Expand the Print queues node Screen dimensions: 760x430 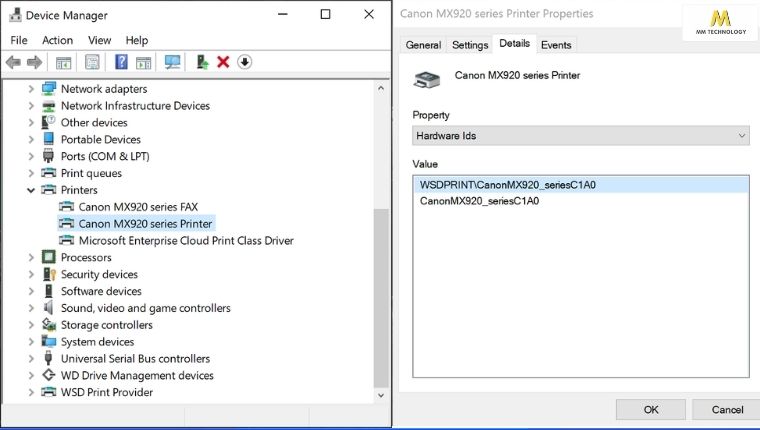click(x=31, y=173)
